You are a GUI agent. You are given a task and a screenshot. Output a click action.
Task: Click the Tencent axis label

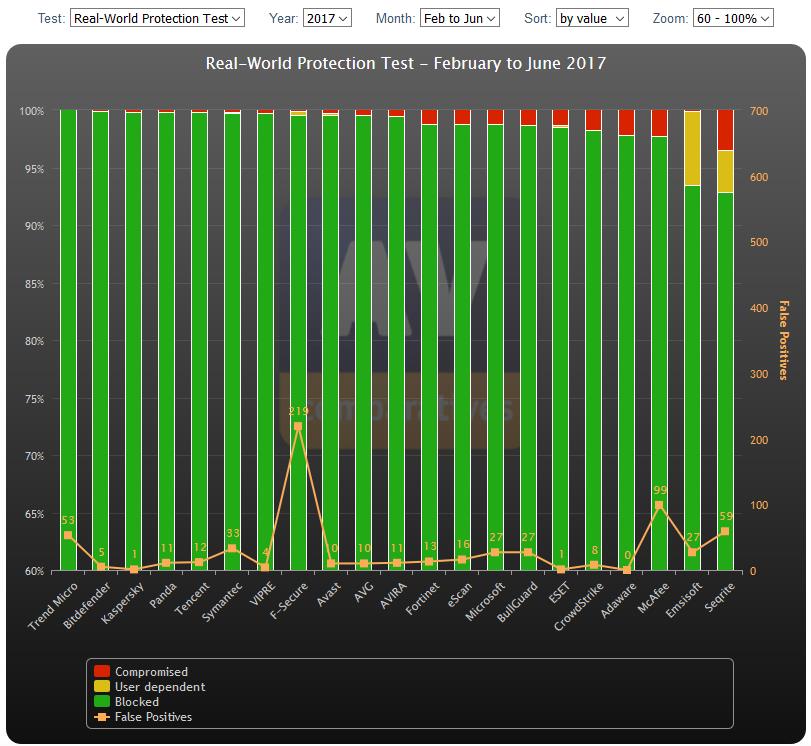click(x=192, y=599)
